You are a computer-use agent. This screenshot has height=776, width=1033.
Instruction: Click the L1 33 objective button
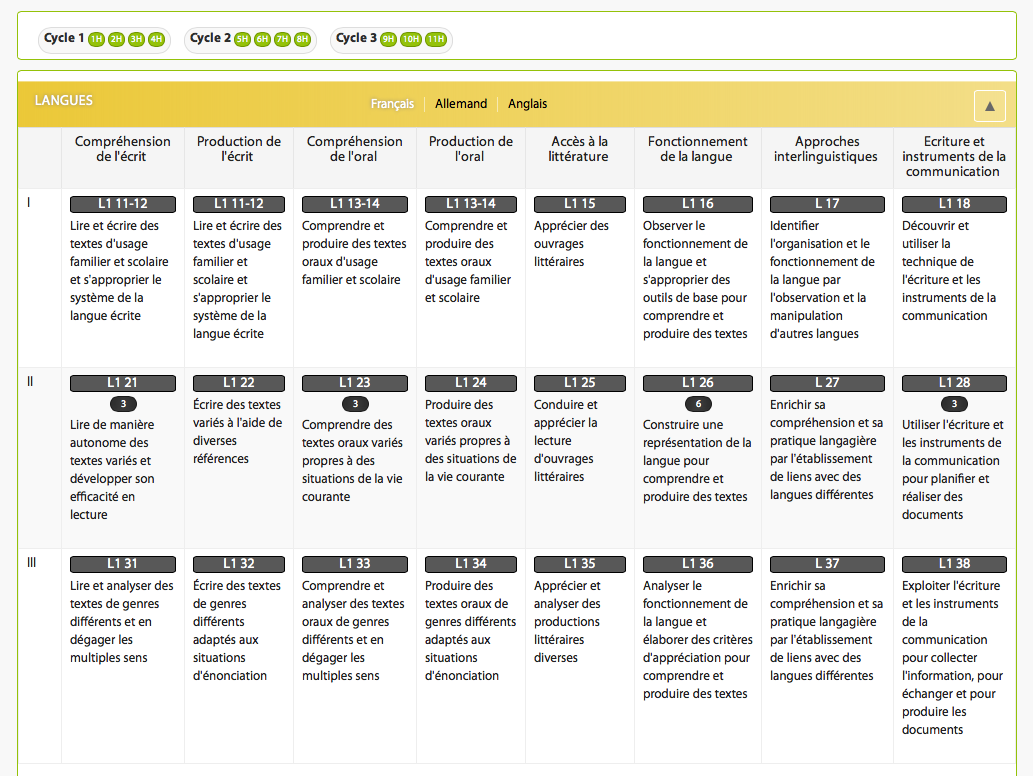click(x=355, y=564)
